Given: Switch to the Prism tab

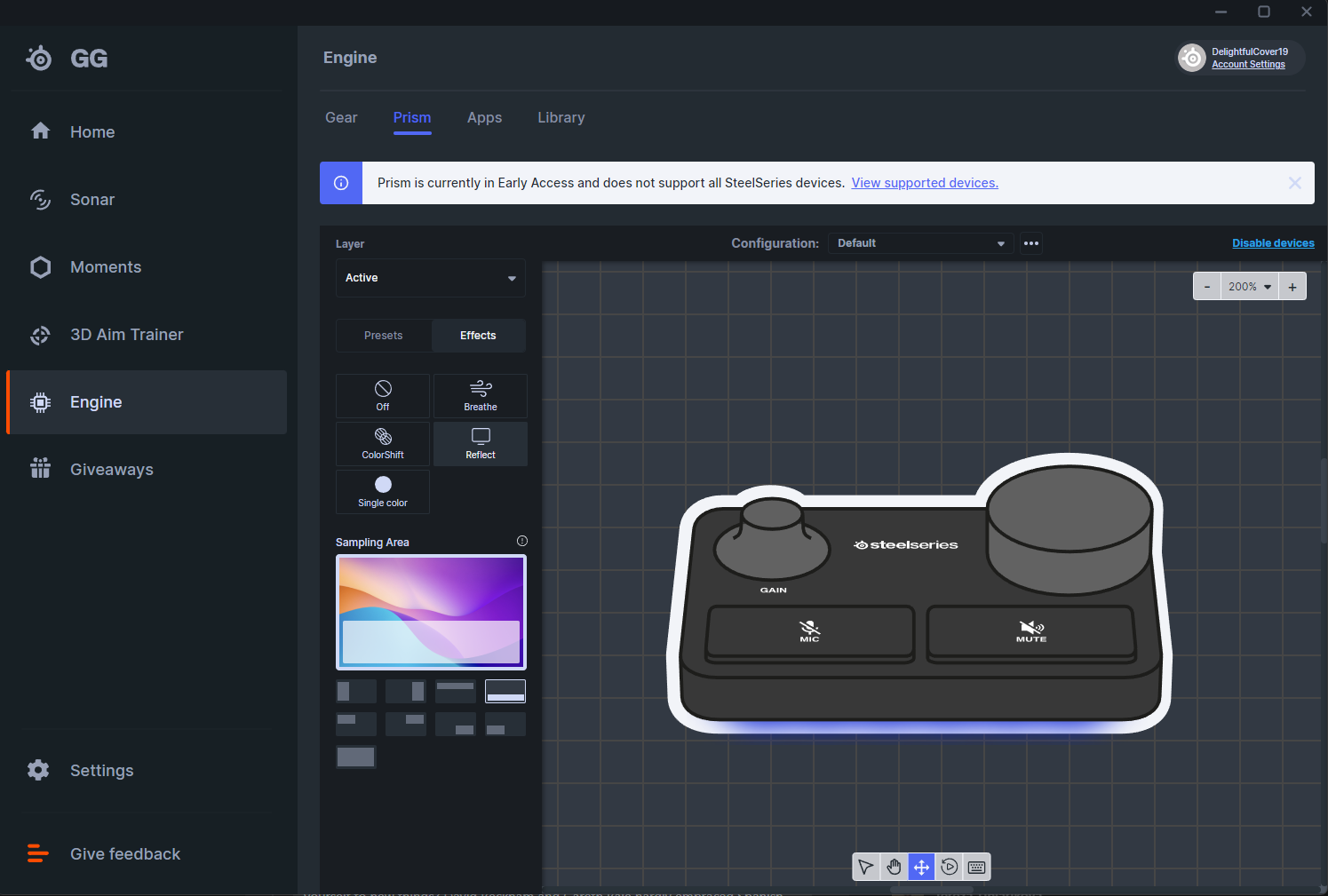Looking at the screenshot, I should [x=412, y=117].
